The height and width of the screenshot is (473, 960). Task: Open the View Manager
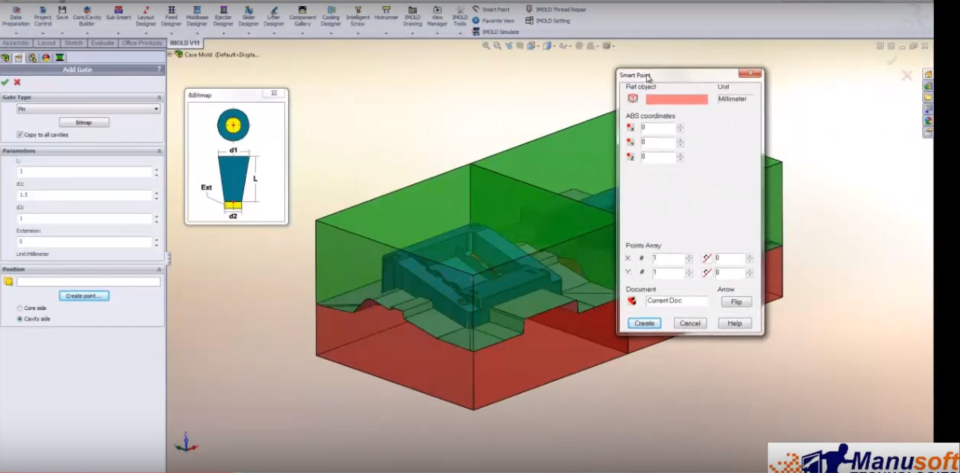pos(437,17)
